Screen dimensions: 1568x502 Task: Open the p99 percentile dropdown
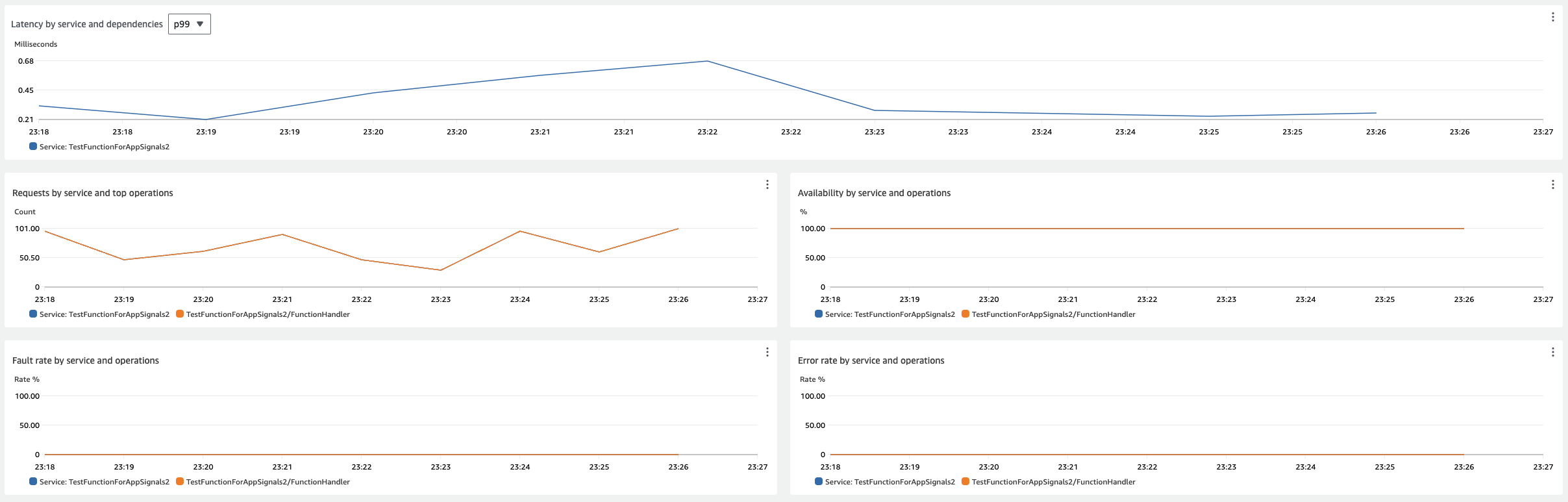click(189, 24)
